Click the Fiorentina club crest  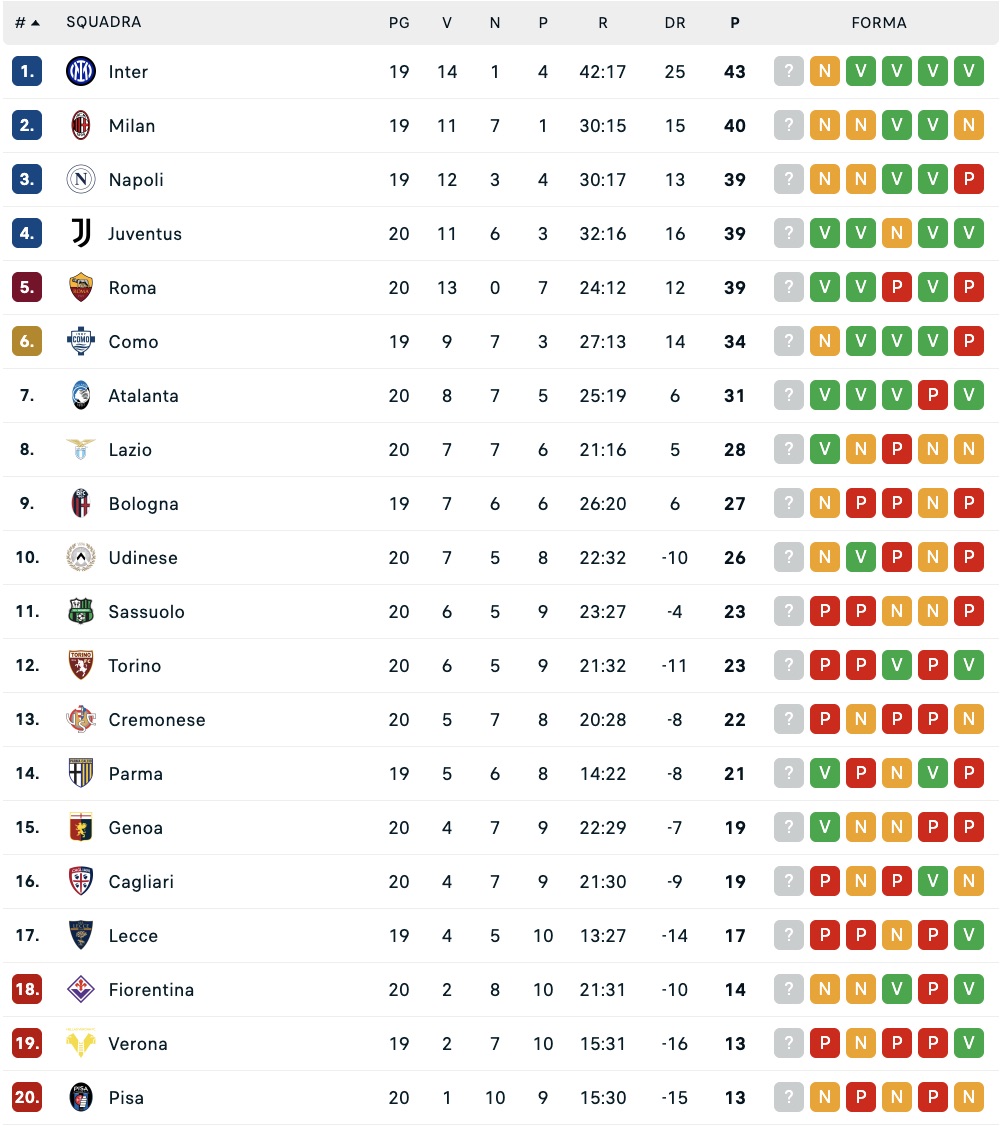click(x=80, y=989)
